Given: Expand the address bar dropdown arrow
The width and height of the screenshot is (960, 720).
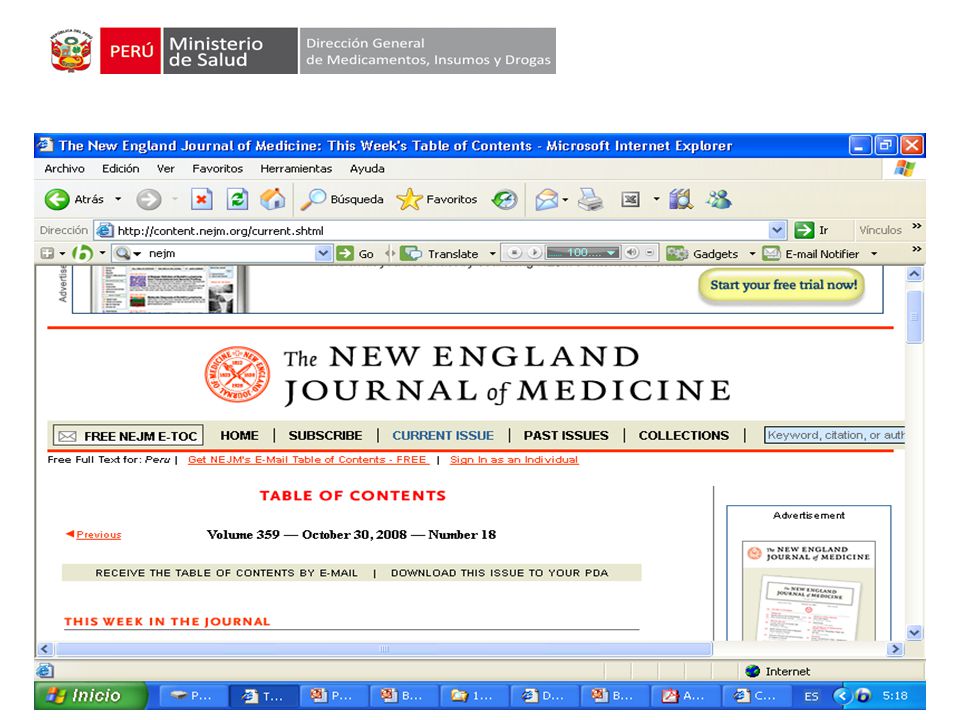Looking at the screenshot, I should (776, 230).
